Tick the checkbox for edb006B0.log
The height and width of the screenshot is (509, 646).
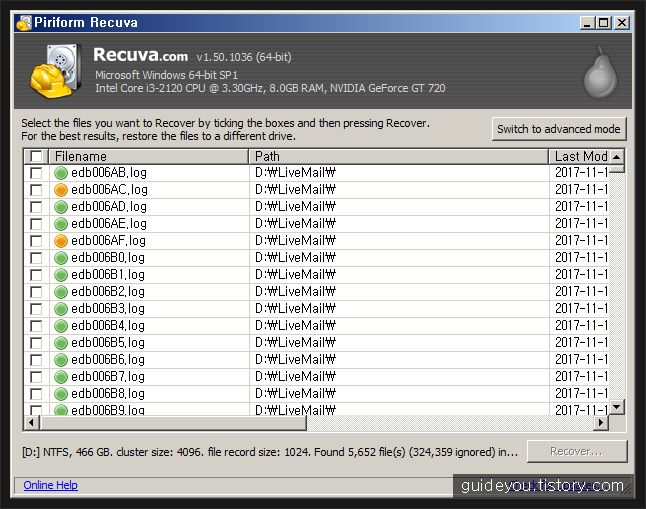coord(36,258)
